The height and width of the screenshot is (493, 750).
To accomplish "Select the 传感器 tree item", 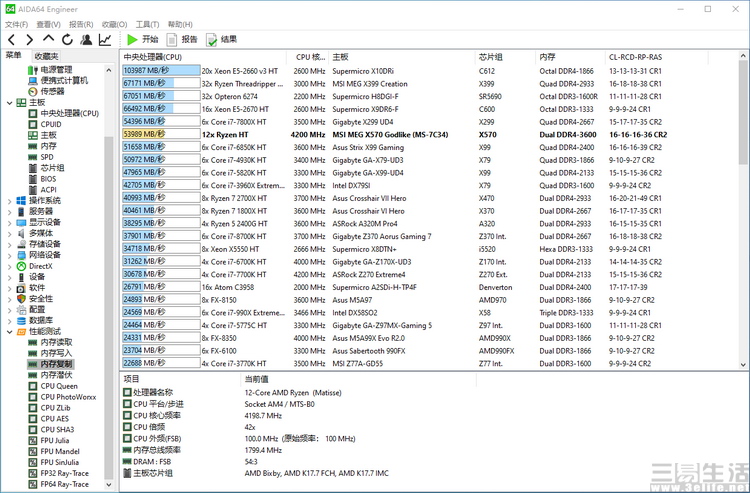I will (x=52, y=91).
